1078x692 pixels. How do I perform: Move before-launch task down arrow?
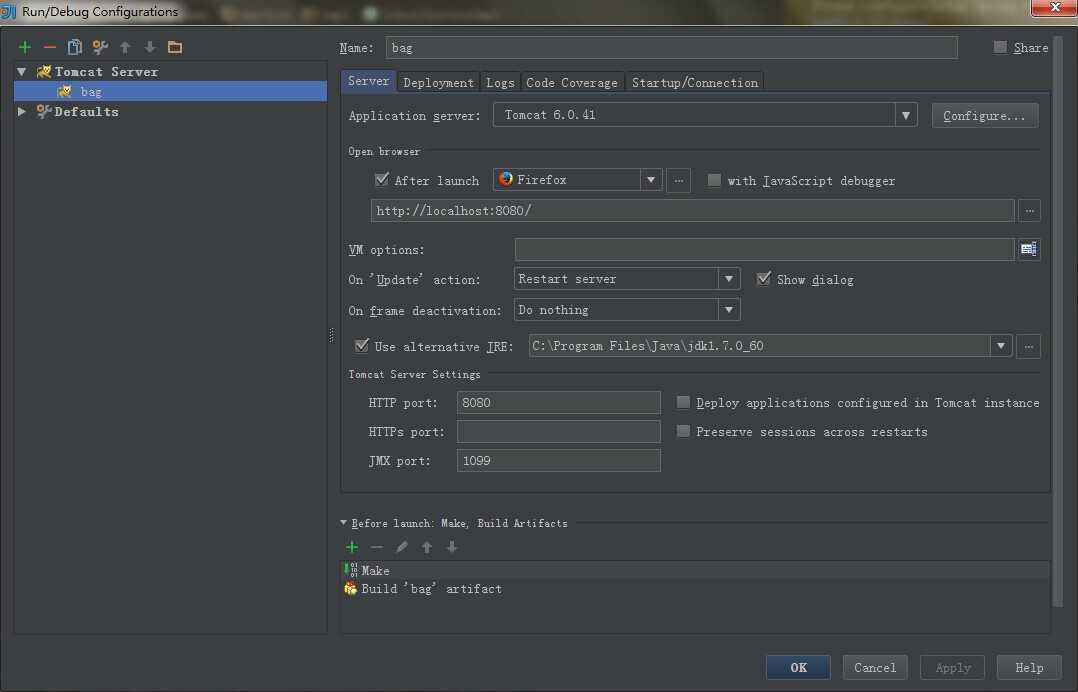(452, 547)
